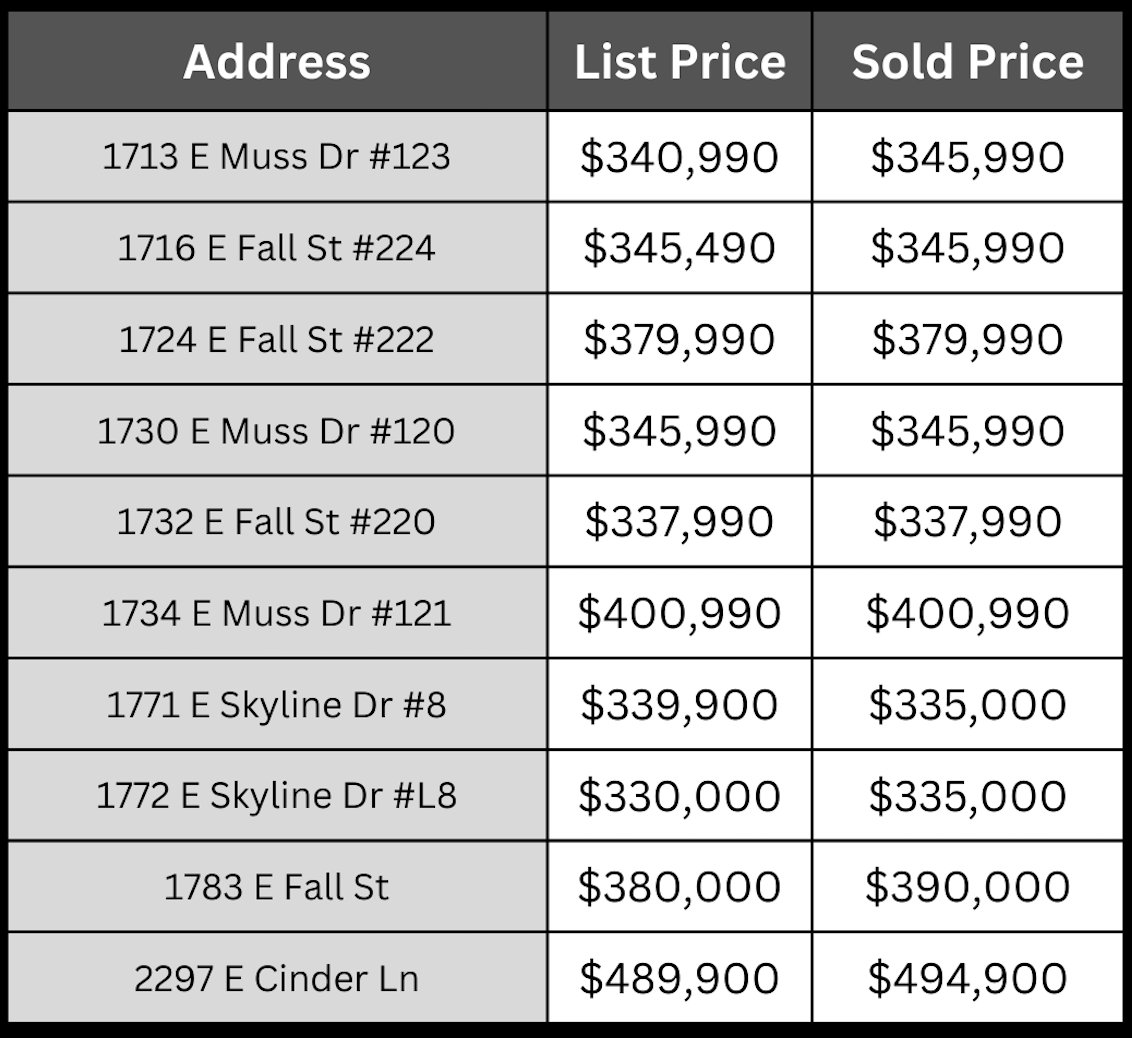Click the $339,900 list price cell
This screenshot has height=1038, width=1132.
680,705
